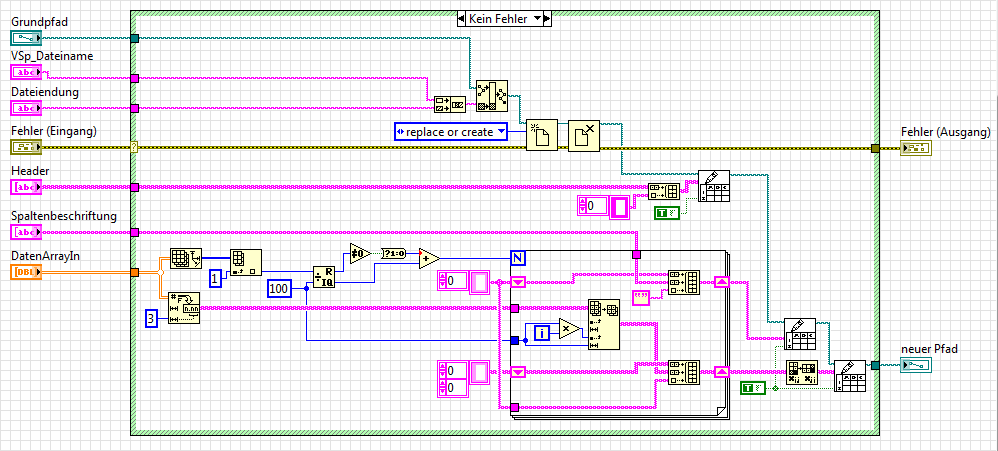Viewport: 998px width, 451px height.
Task: Select lower Build Array node inside For Loop
Action: click(684, 372)
